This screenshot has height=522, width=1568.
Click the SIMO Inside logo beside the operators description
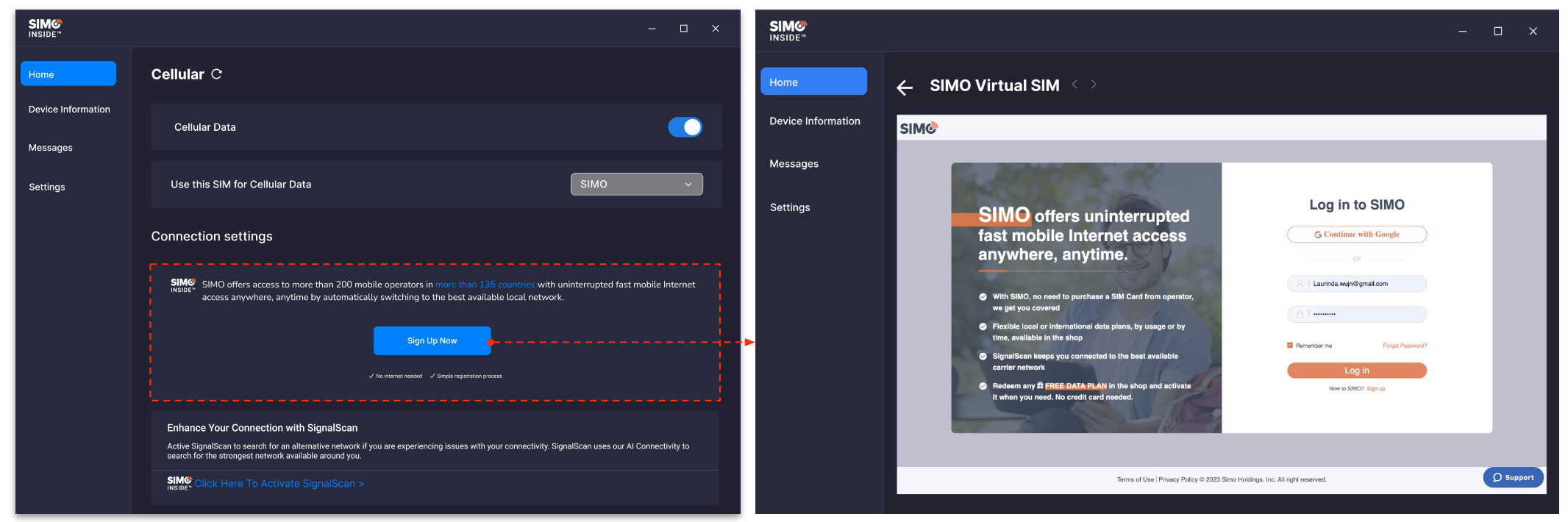[x=183, y=285]
